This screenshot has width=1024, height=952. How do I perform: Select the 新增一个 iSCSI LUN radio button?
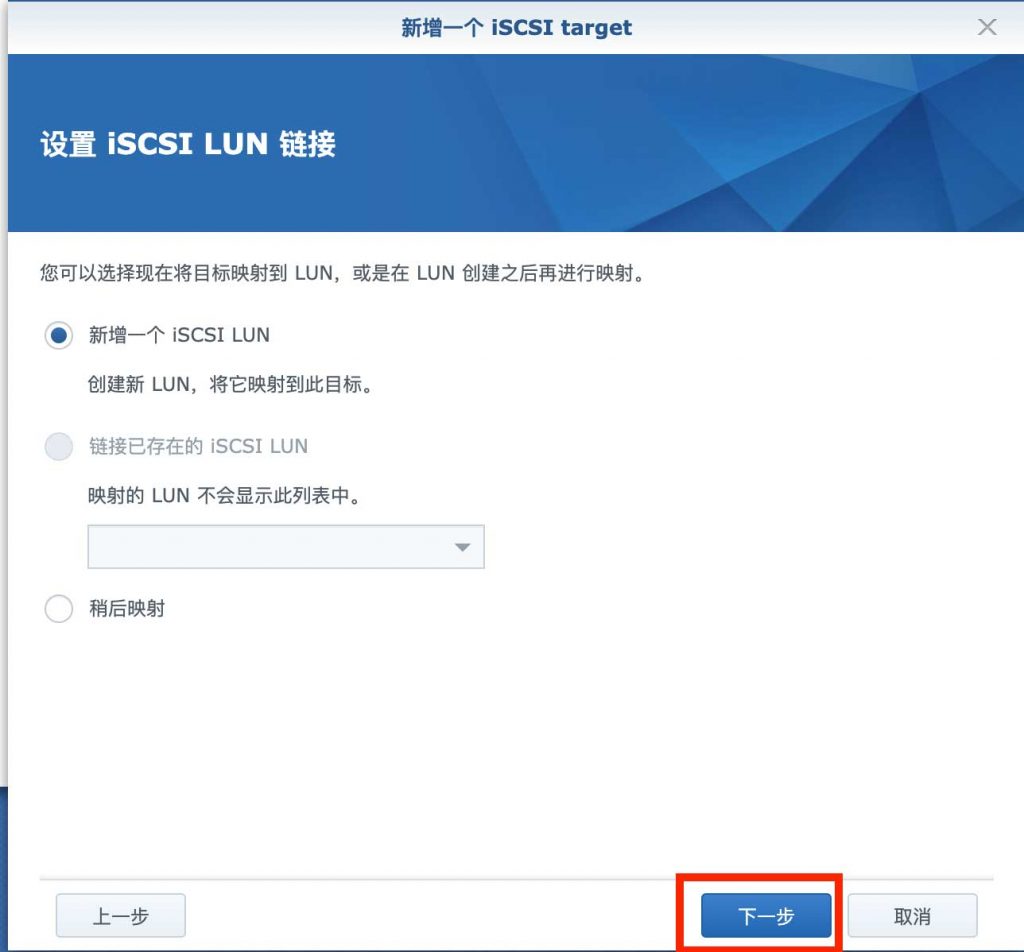coord(59,335)
